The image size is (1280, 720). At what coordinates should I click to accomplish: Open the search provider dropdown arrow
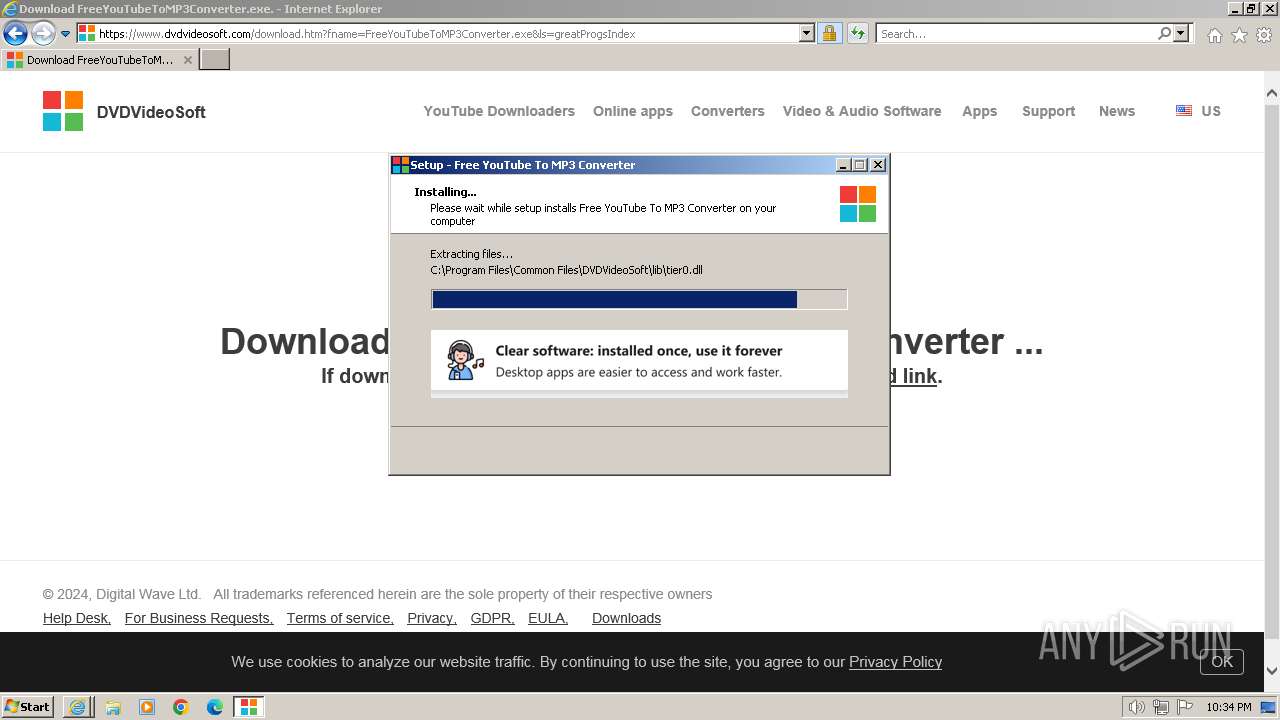pyautogui.click(x=1181, y=34)
